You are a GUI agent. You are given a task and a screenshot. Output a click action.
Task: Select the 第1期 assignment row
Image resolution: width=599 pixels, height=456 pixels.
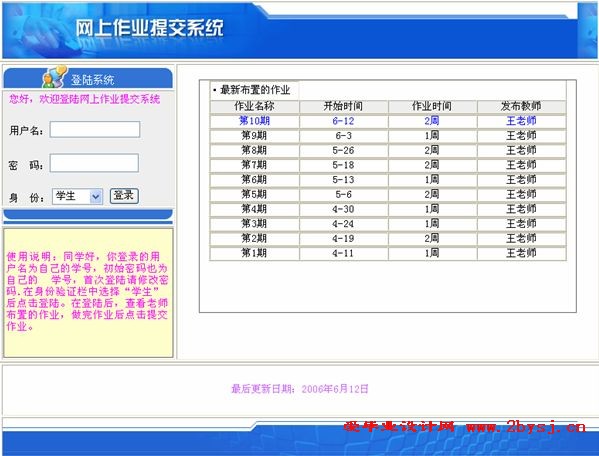pos(388,253)
